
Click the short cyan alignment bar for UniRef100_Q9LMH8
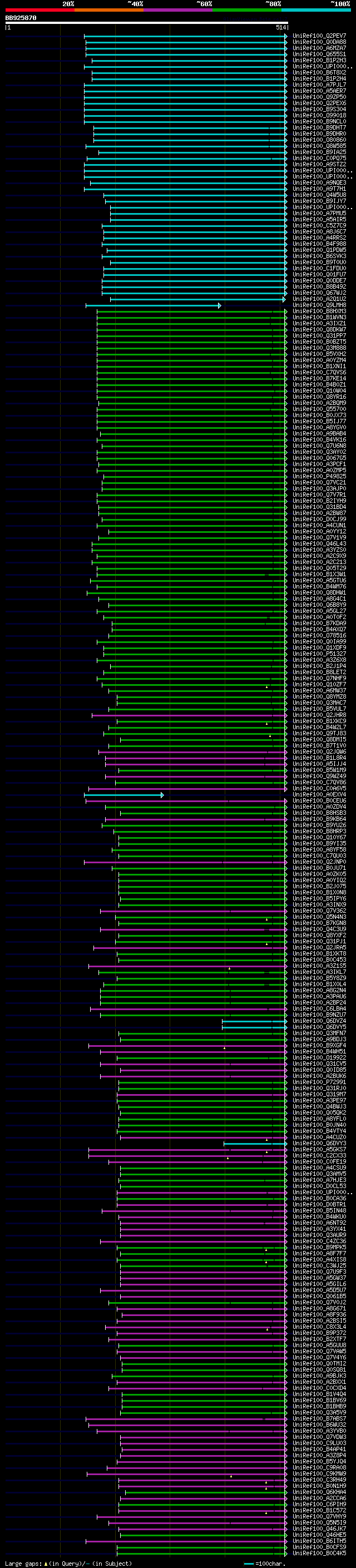154,305
